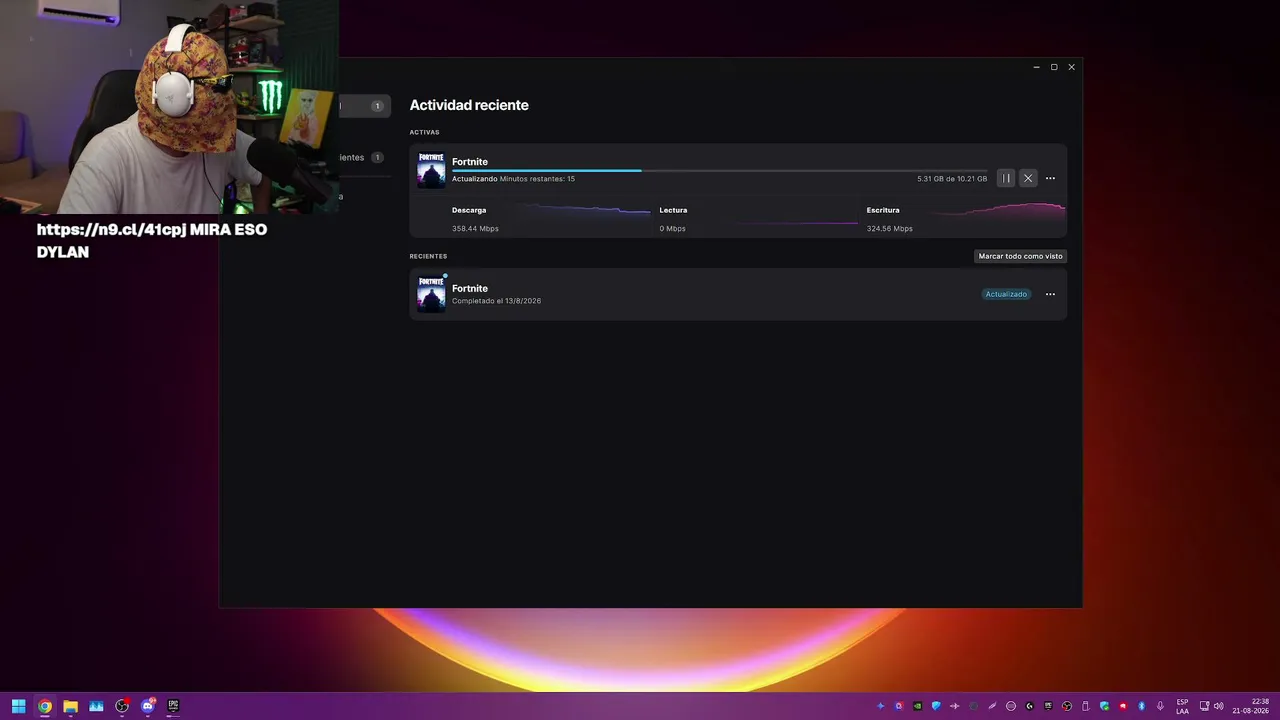Click the Minutos restantes: 15 status text

(x=537, y=179)
